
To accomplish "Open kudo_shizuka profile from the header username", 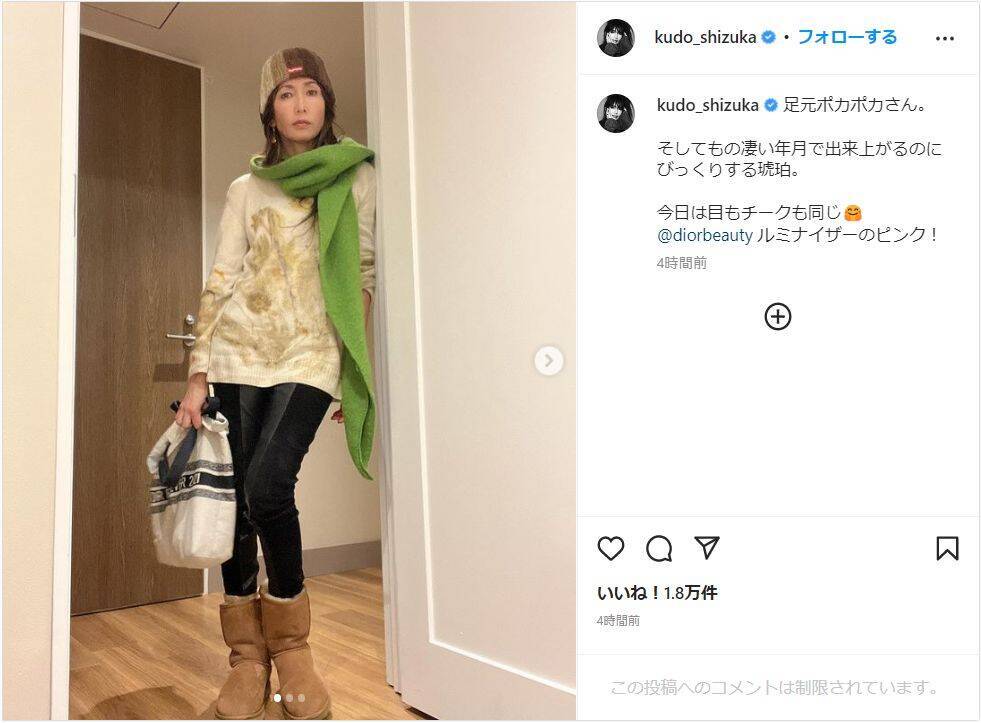I will click(705, 38).
